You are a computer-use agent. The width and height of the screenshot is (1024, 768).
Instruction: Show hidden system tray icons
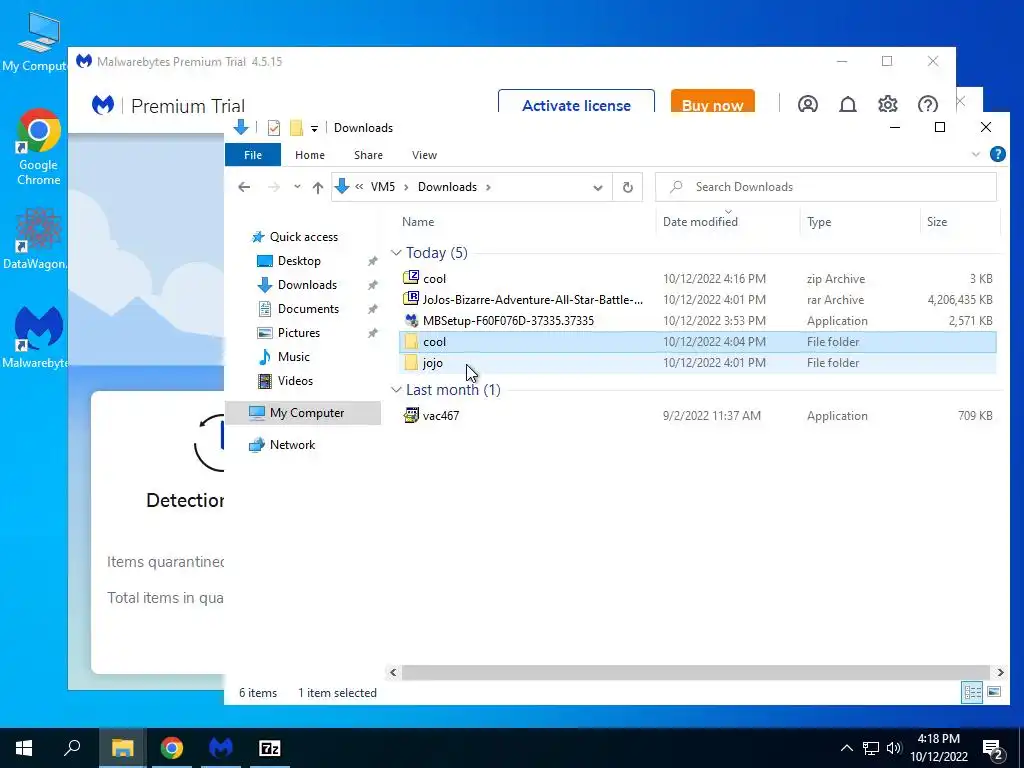[846, 748]
